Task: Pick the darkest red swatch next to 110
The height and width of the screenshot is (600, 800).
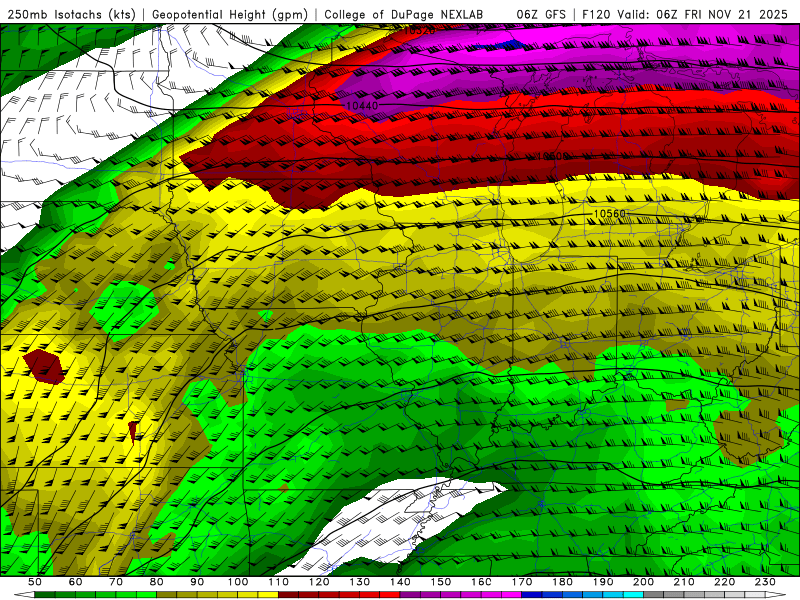Action: point(288,594)
